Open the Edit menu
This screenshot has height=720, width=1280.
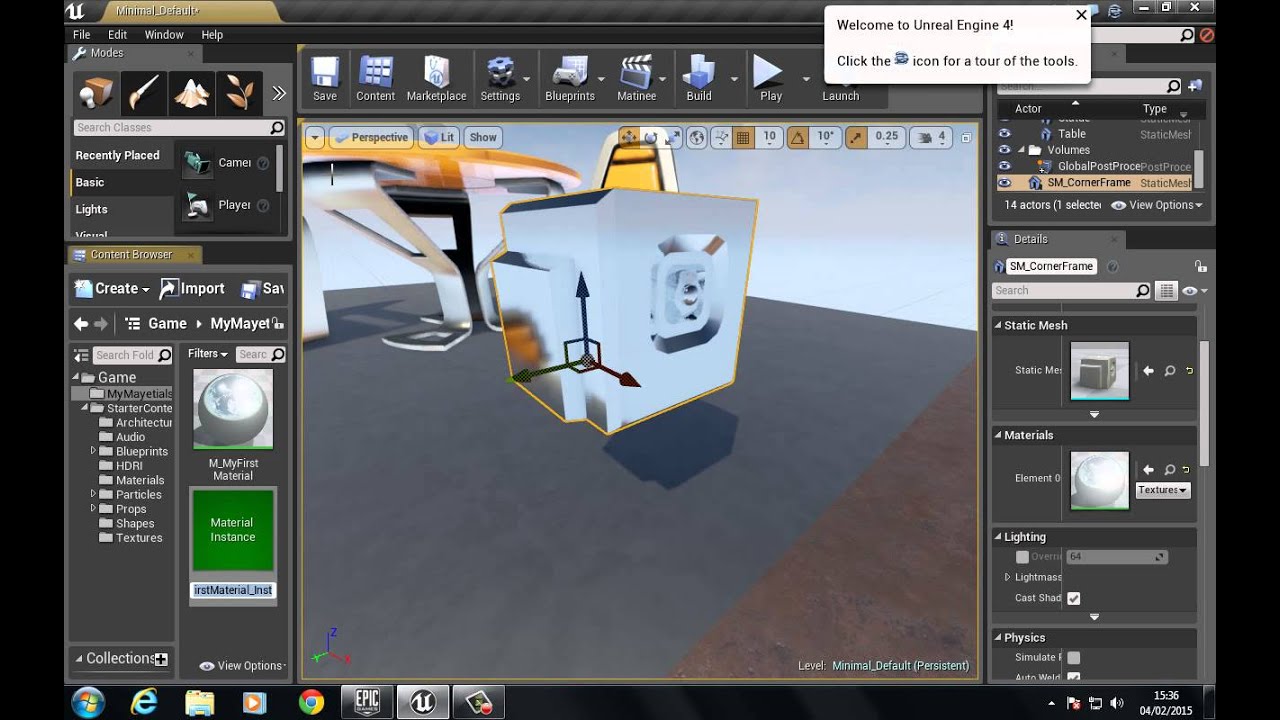118,34
